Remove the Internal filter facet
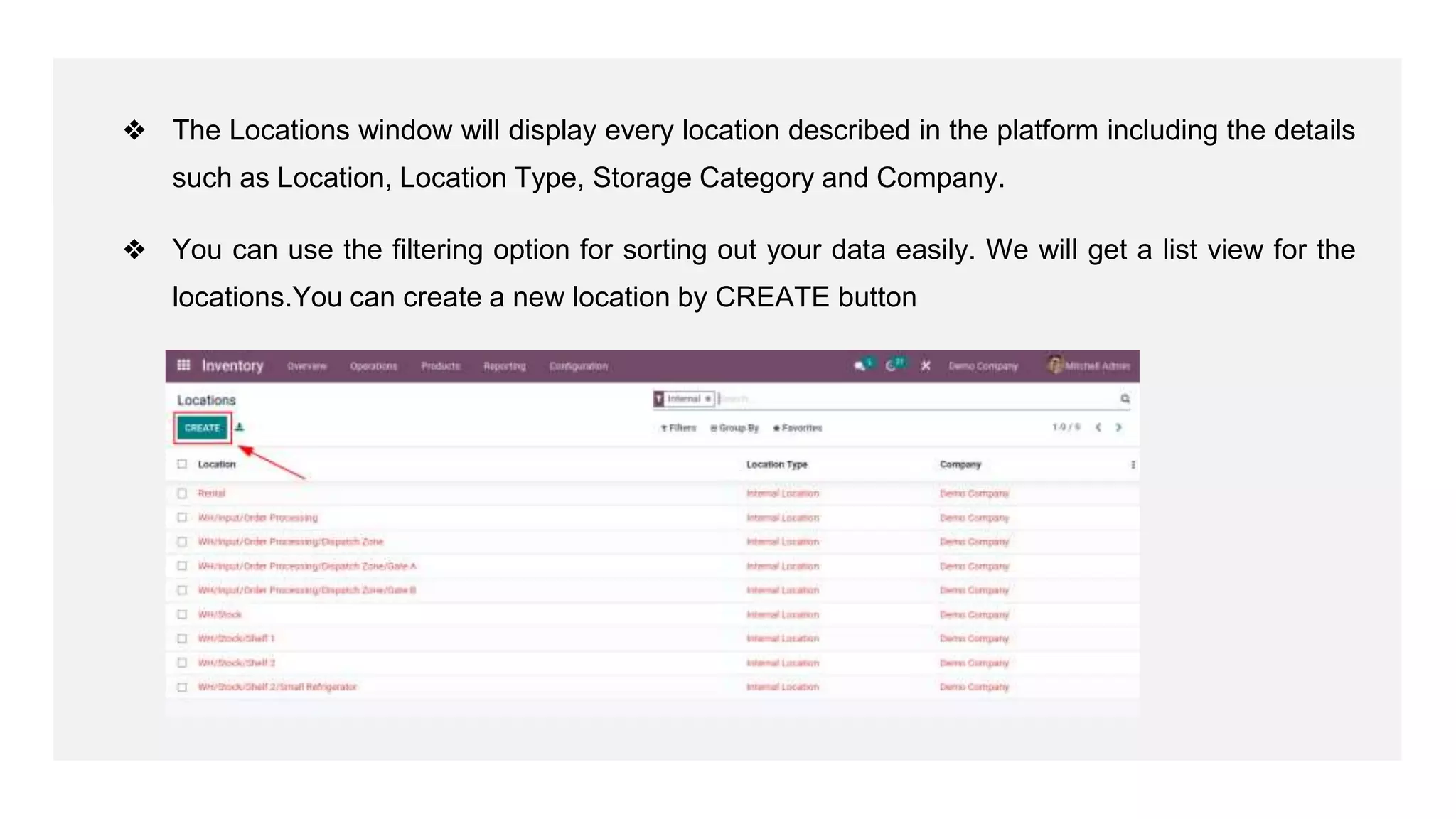The image size is (1456, 819). [708, 399]
